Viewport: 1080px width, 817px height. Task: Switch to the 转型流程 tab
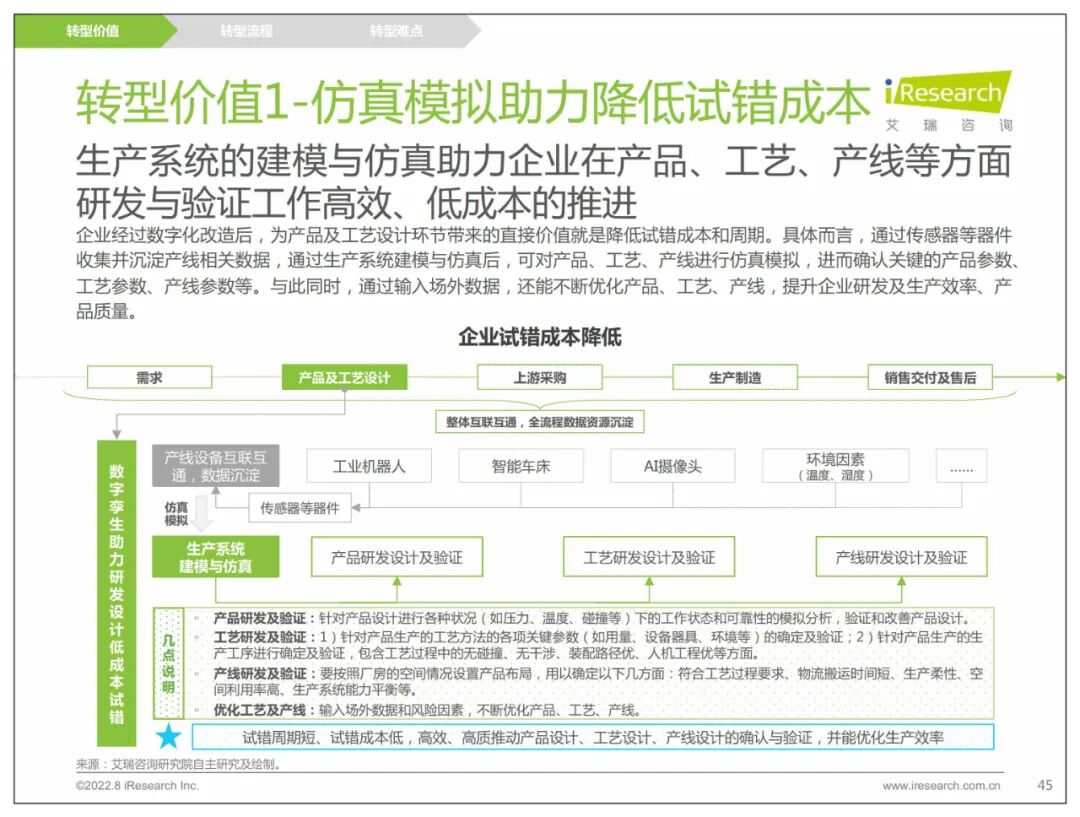tap(246, 31)
